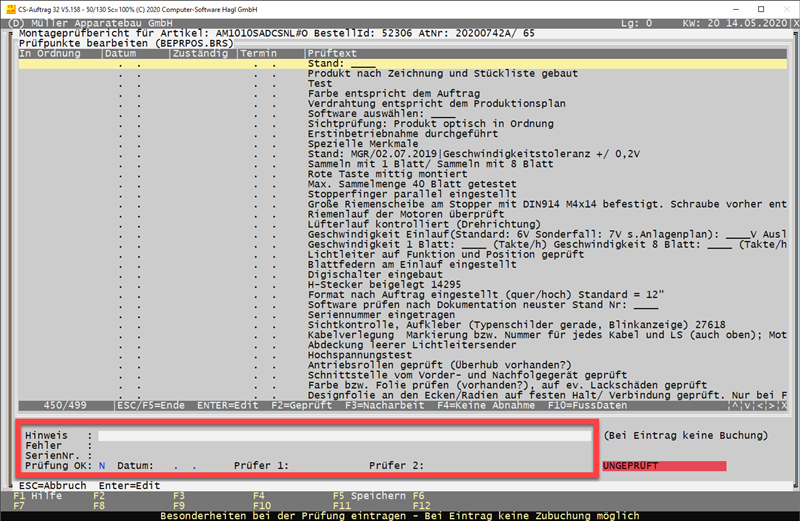Click the scroll down arrow in list footer
Screen dimensions: 800x521
(x=748, y=405)
